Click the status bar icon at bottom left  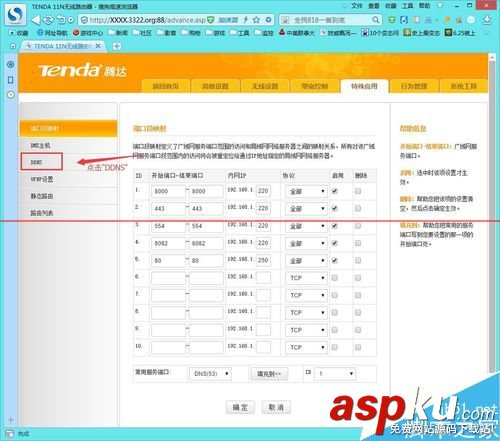[x=10, y=434]
